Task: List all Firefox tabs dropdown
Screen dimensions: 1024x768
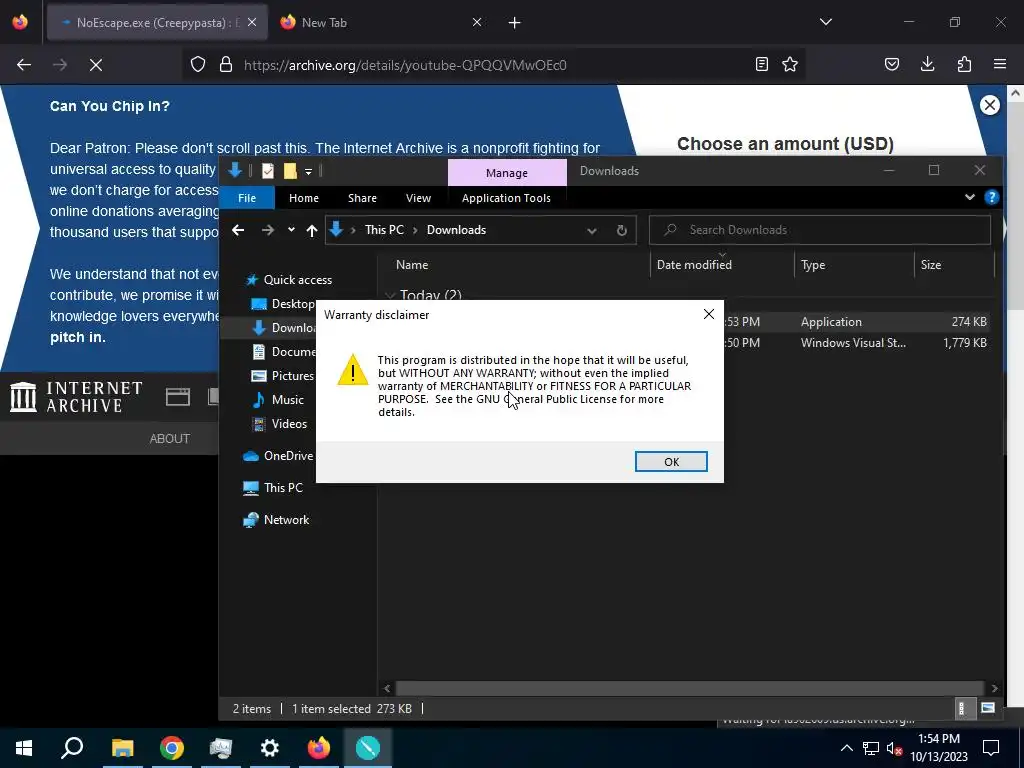Action: (825, 22)
